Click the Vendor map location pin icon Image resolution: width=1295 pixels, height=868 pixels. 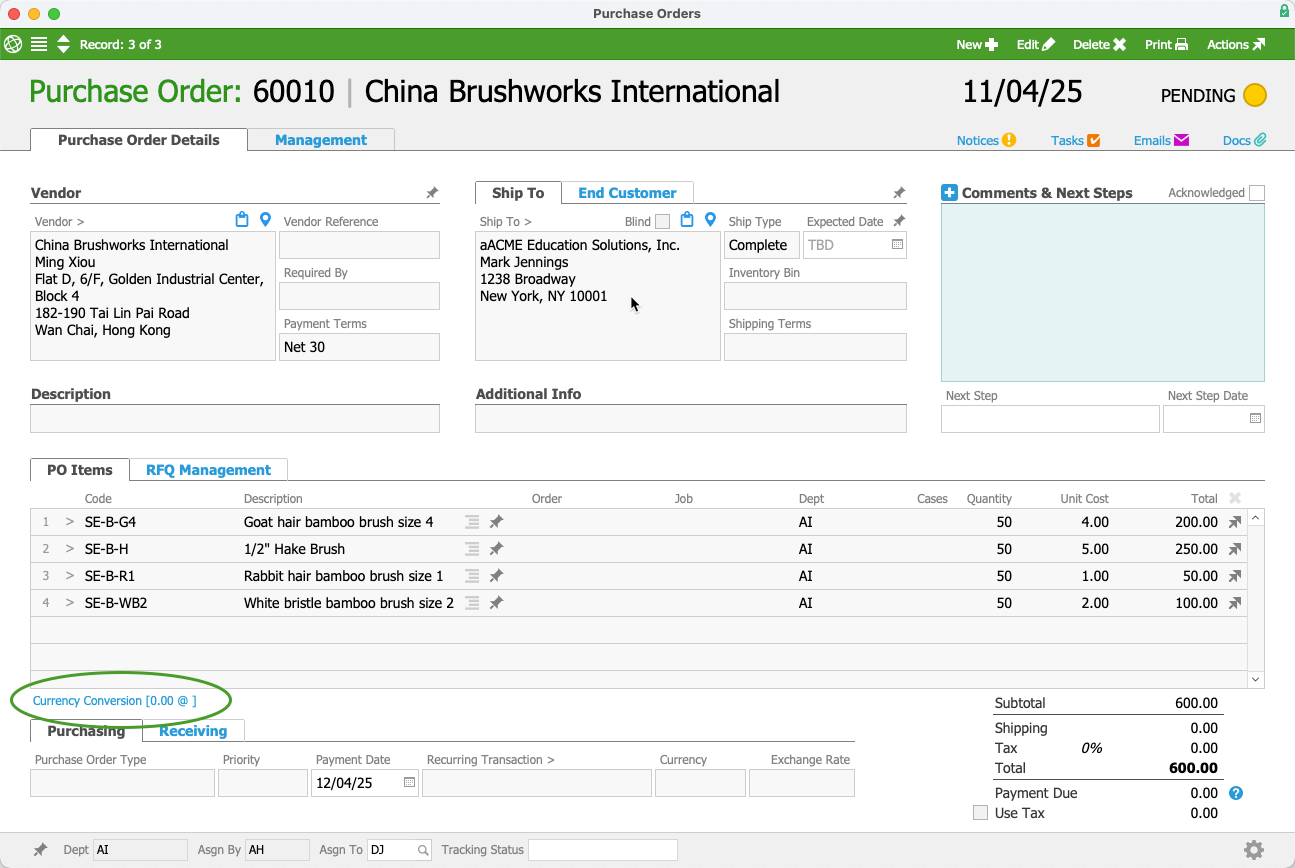[265, 220]
